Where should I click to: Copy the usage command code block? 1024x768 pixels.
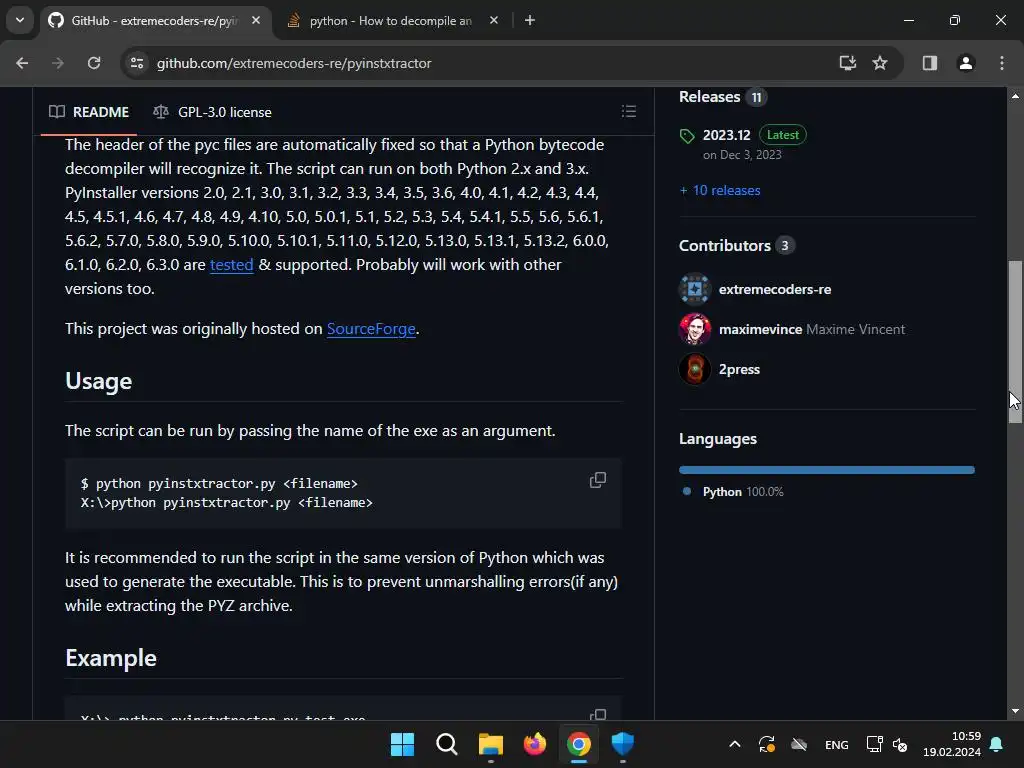click(598, 480)
